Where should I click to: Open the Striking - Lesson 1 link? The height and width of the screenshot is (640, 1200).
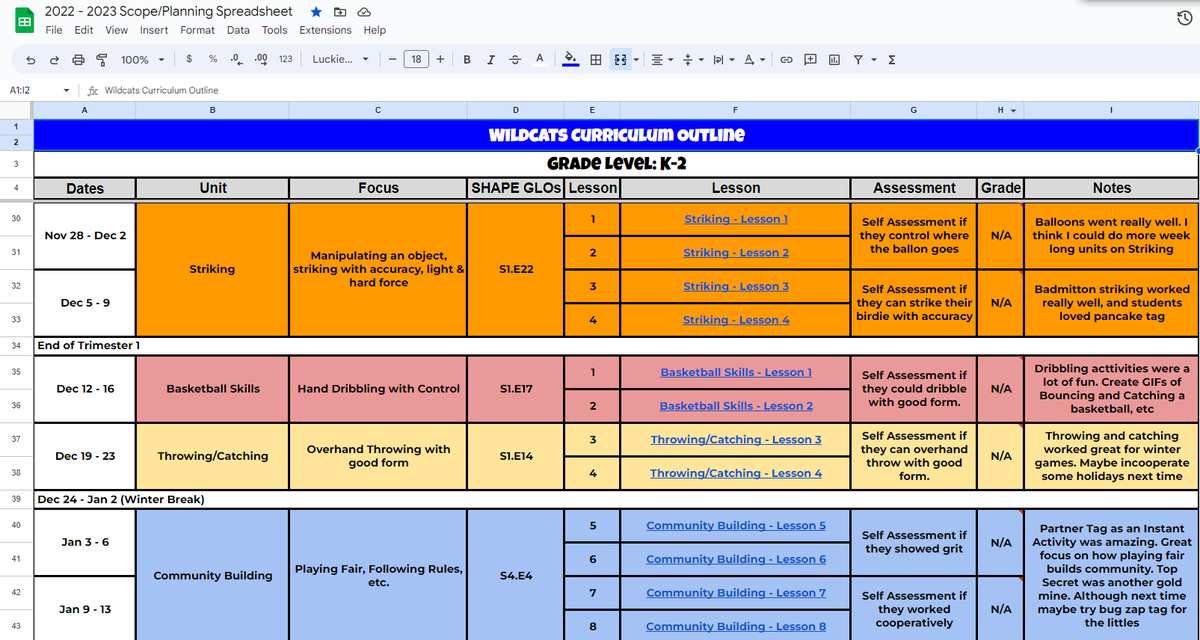pyautogui.click(x=736, y=219)
